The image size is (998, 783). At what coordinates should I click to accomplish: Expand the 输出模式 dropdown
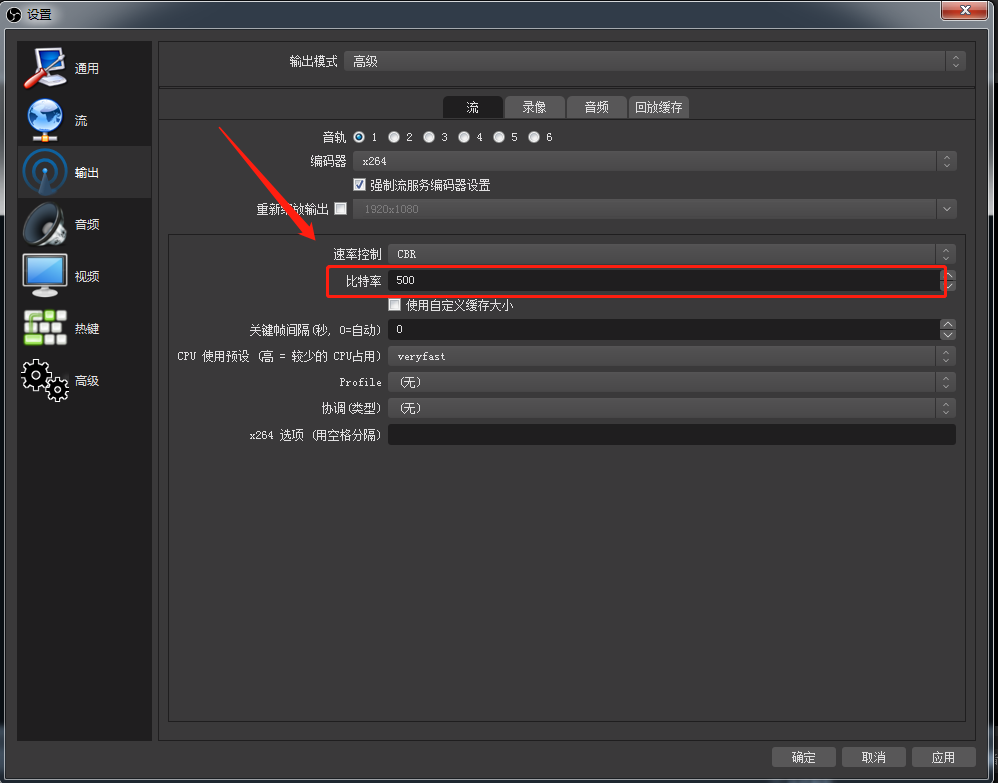pos(654,62)
